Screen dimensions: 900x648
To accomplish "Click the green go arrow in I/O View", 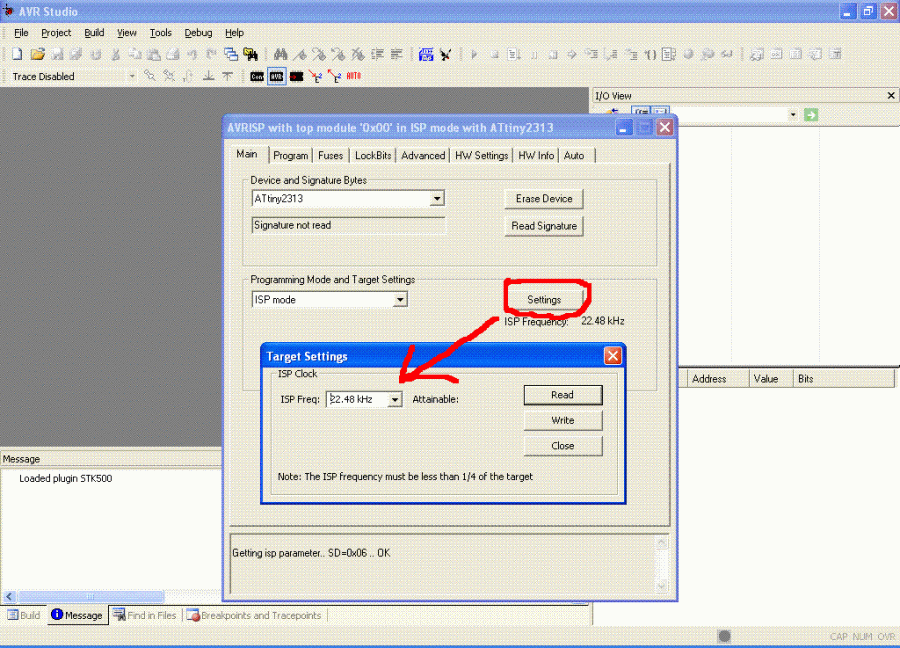I will (x=811, y=115).
